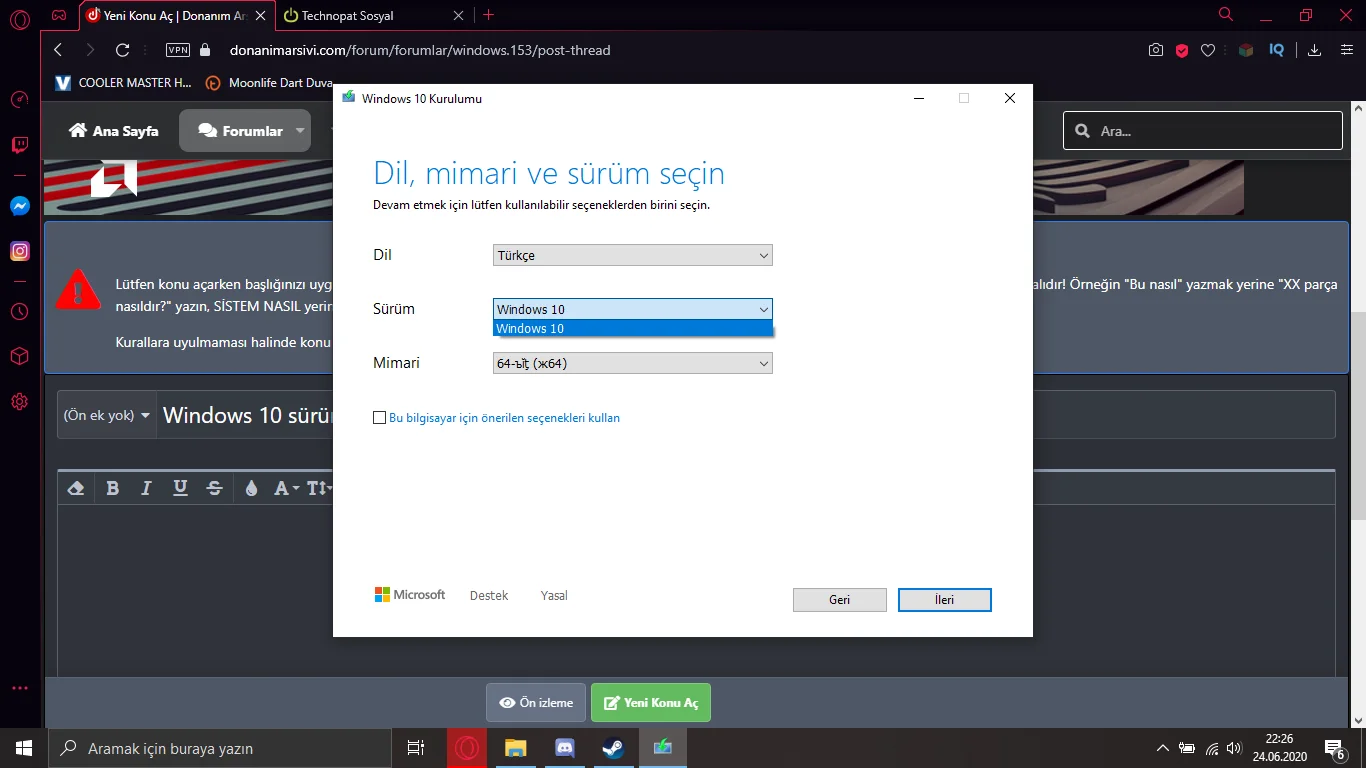
Task: Open Easy Setup in the address bar
Action: 1345,50
